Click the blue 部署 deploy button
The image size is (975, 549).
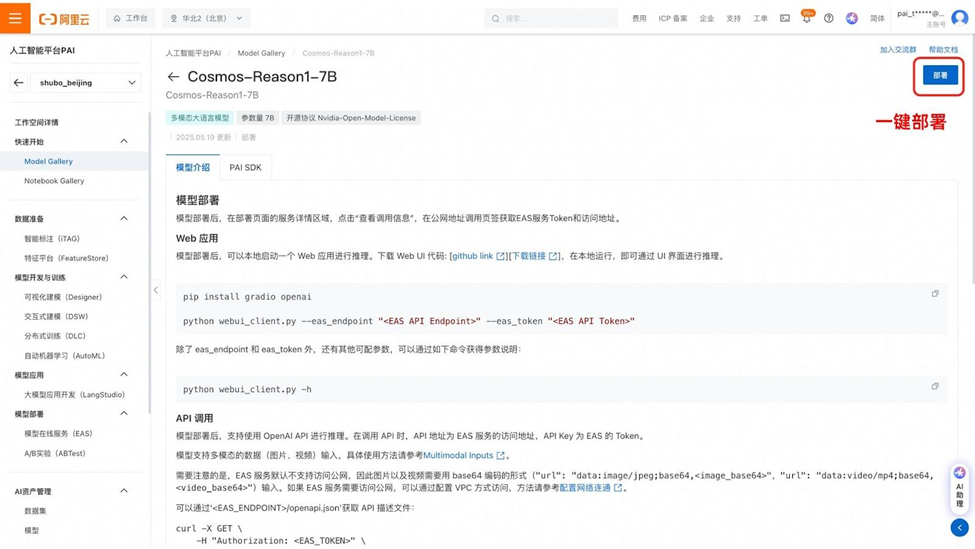point(940,75)
